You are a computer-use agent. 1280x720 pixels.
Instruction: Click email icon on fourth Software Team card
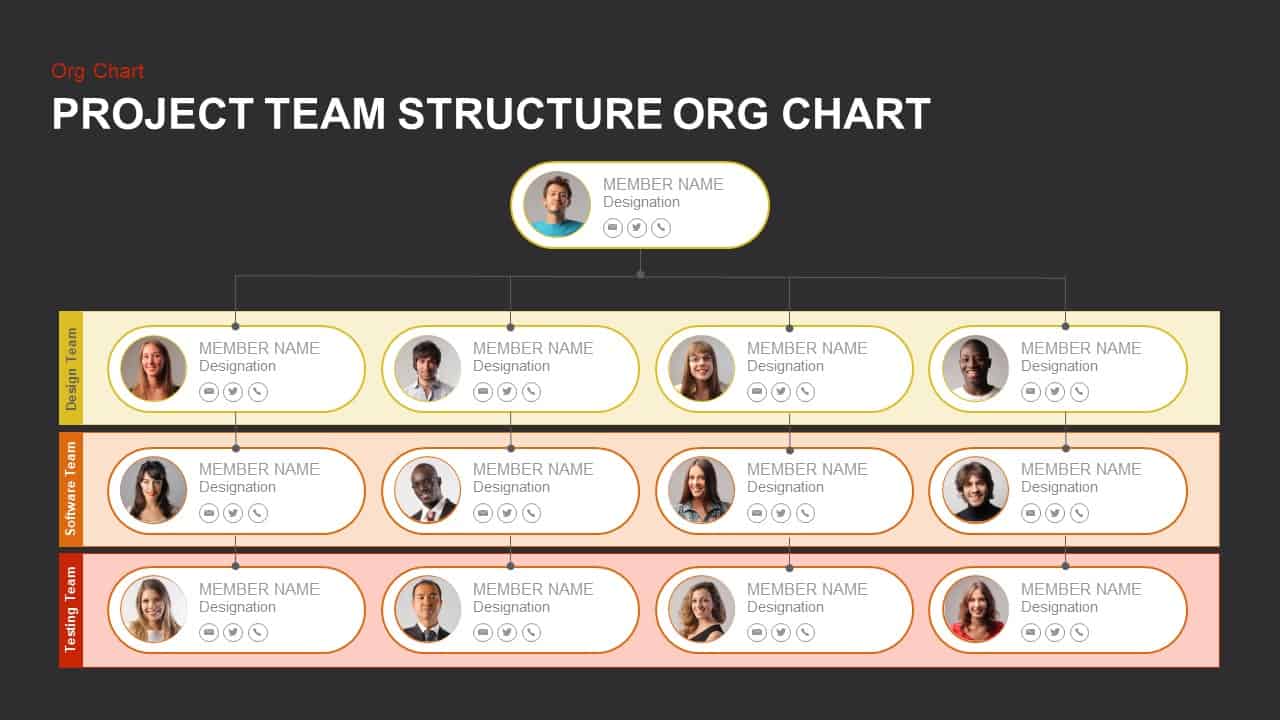pyautogui.click(x=1031, y=513)
